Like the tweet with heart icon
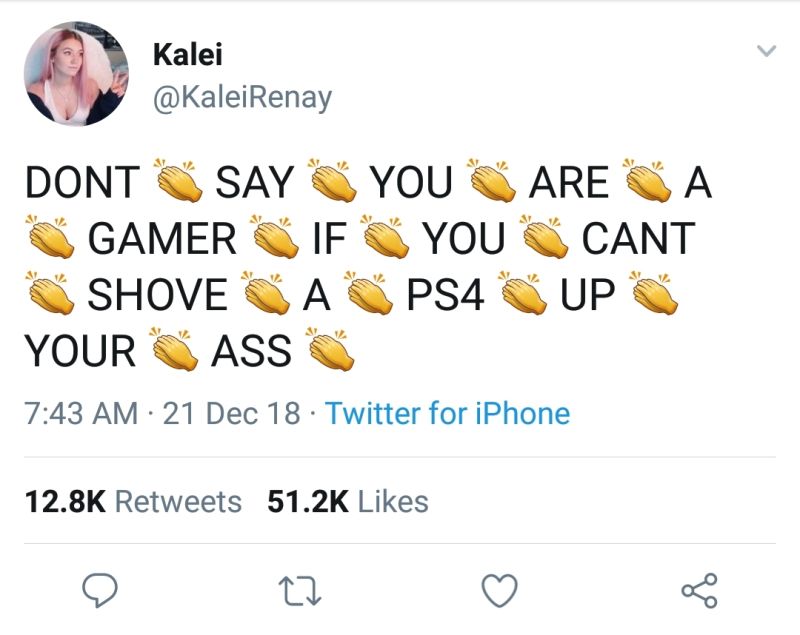 click(500, 590)
